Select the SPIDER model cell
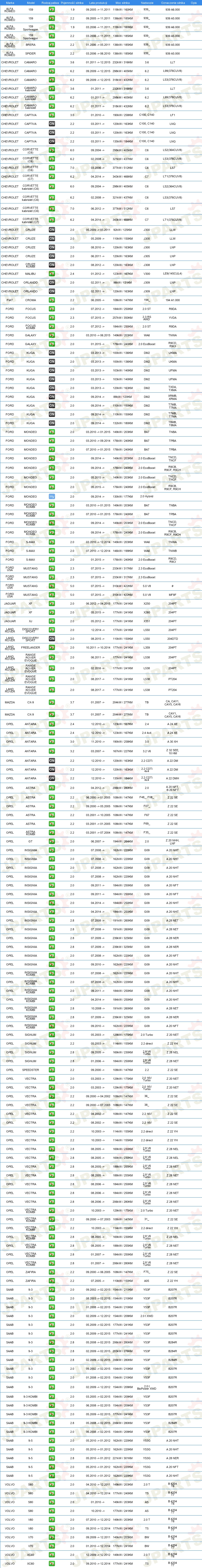Viewport: 202px width, 1568px height. [30, 54]
